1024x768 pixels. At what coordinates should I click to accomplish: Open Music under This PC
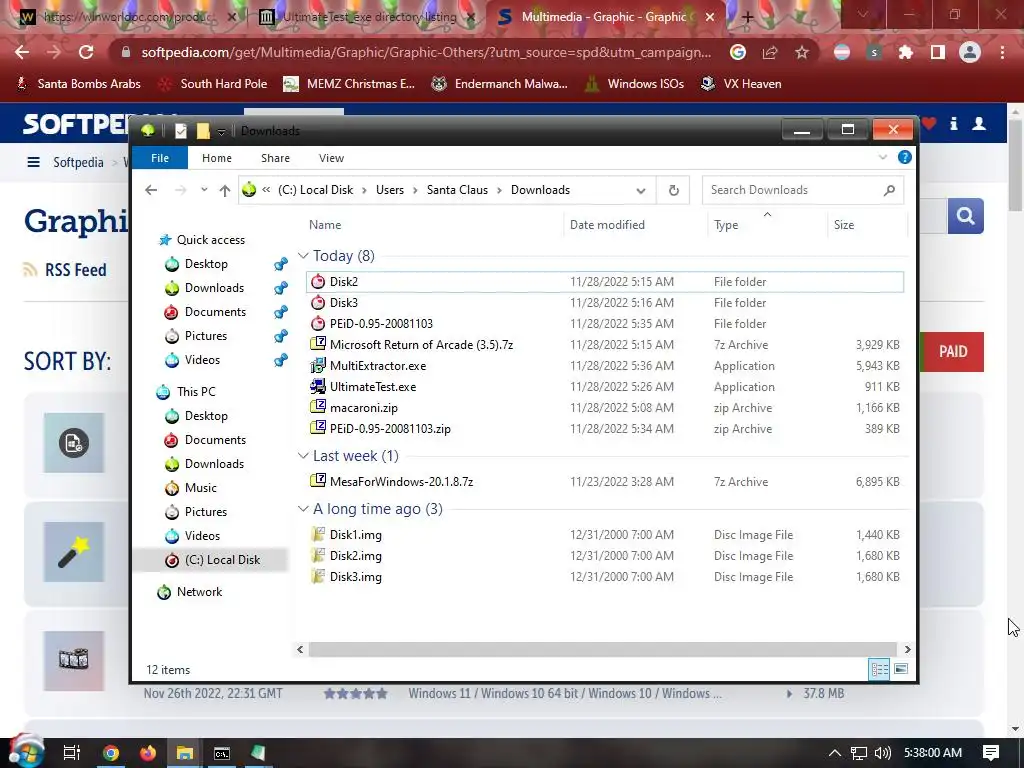pos(200,488)
